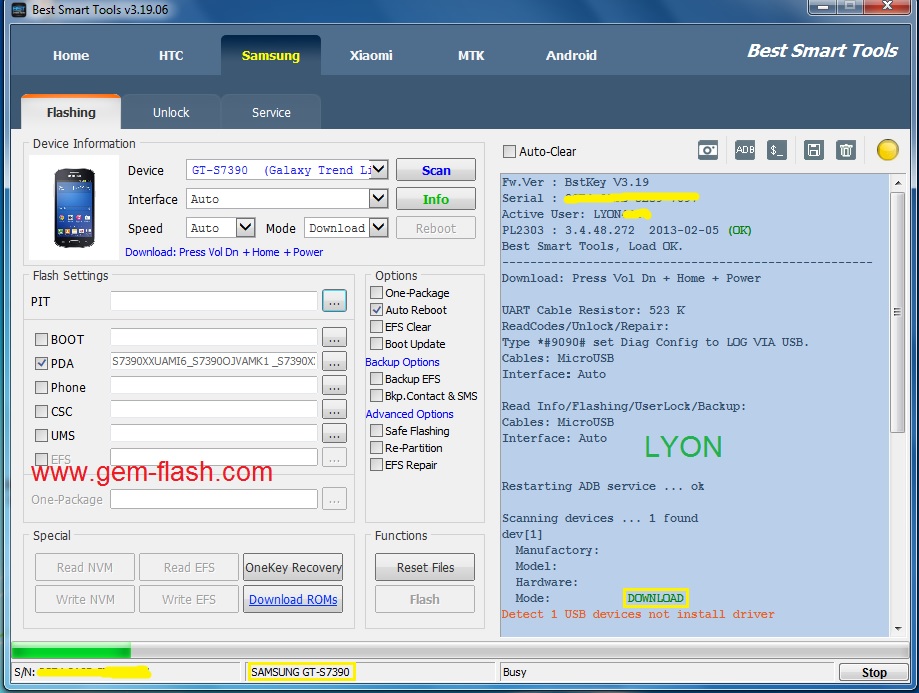919x693 pixels.
Task: Click the green progress bar
Action: click(x=72, y=650)
